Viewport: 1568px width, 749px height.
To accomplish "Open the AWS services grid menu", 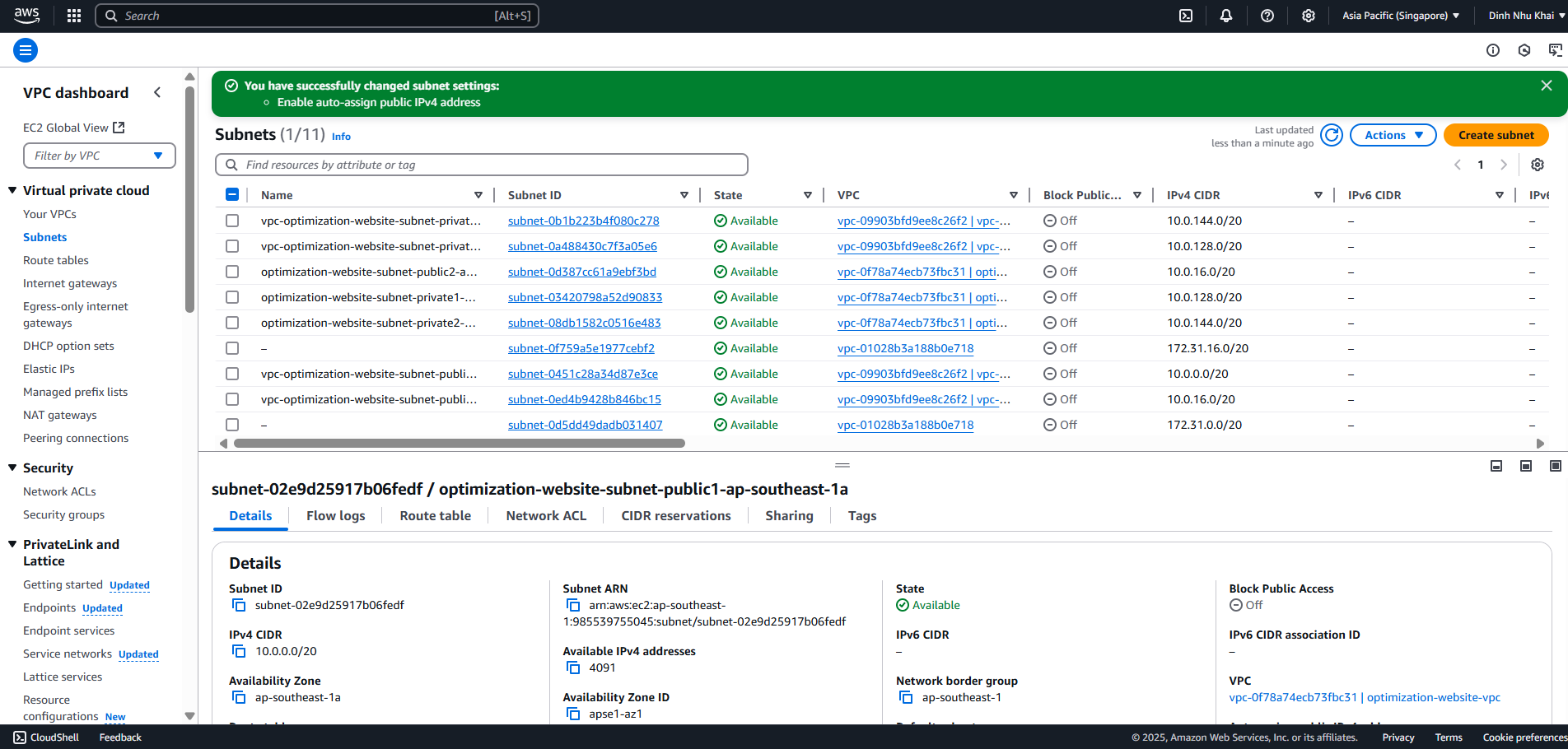I will pos(74,16).
